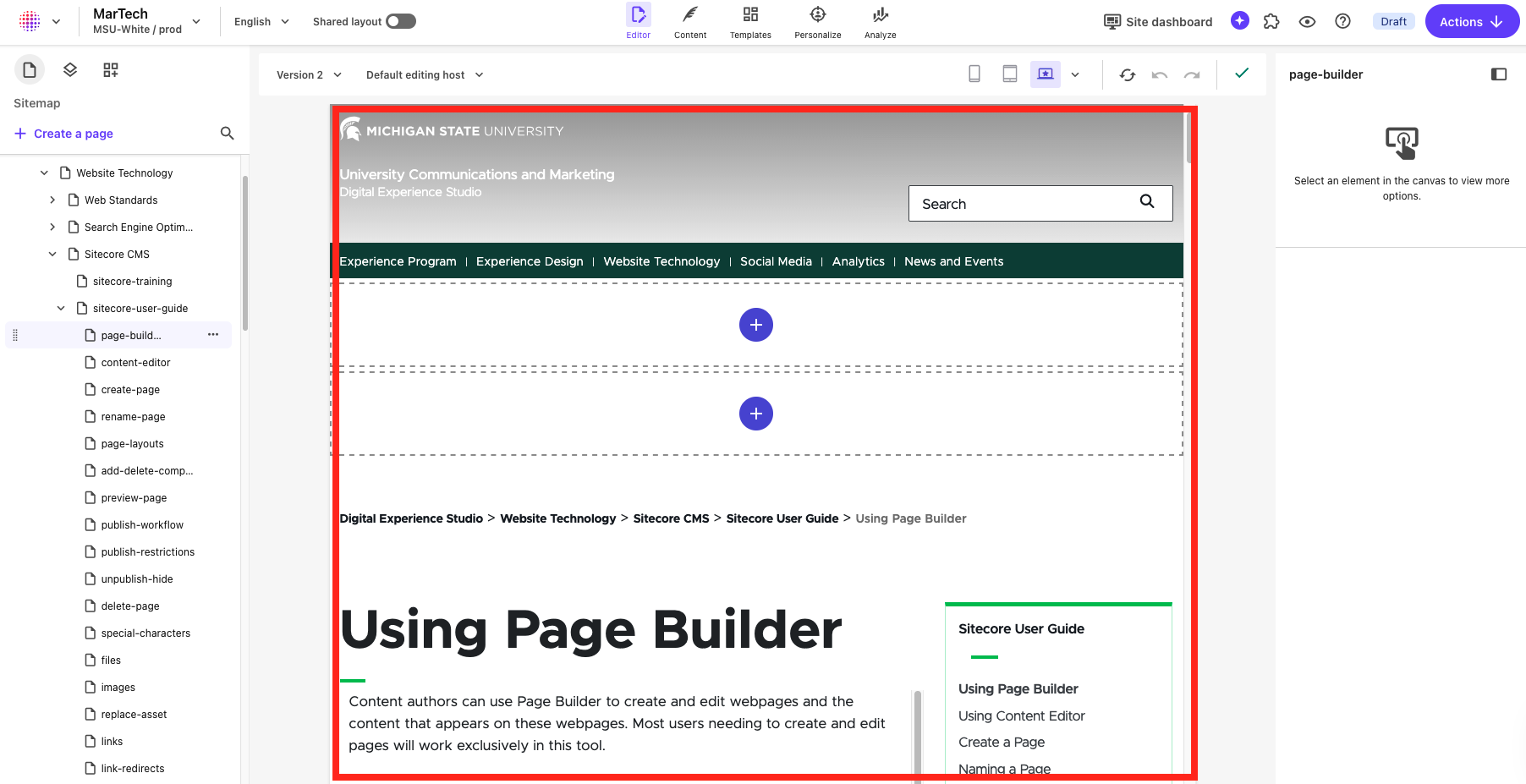This screenshot has height=784, width=1526.
Task: Expand the Web Standards tree node
Action: point(52,200)
